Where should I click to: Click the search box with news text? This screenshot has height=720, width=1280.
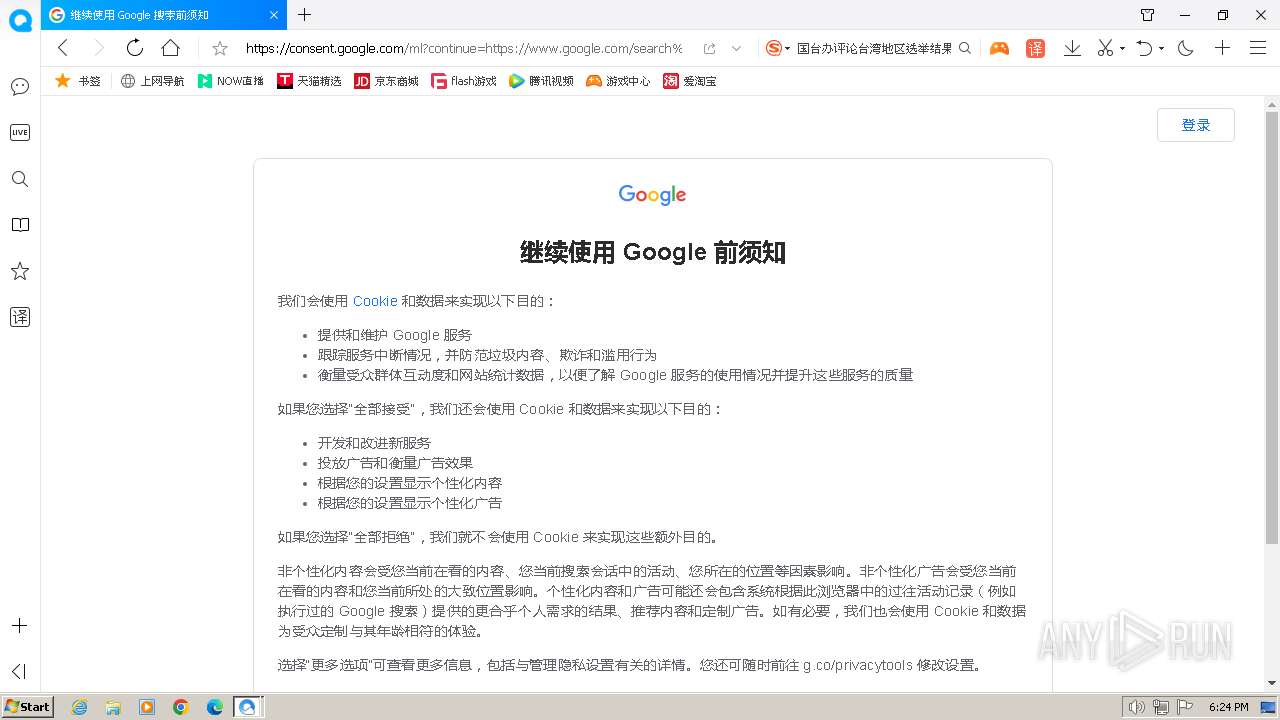pos(874,48)
